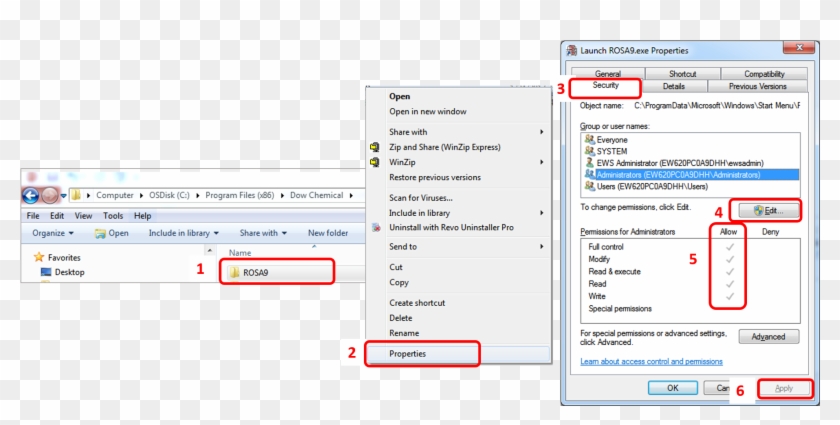Click the ROSA9 folder icon
840x425 pixels.
(234, 272)
